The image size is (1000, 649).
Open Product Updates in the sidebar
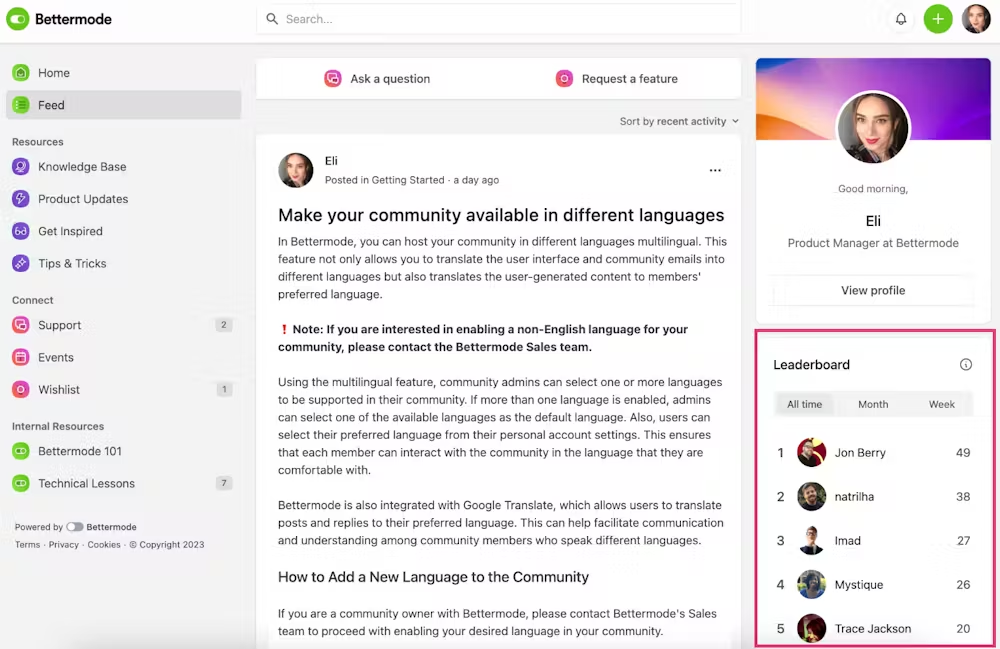(x=81, y=198)
